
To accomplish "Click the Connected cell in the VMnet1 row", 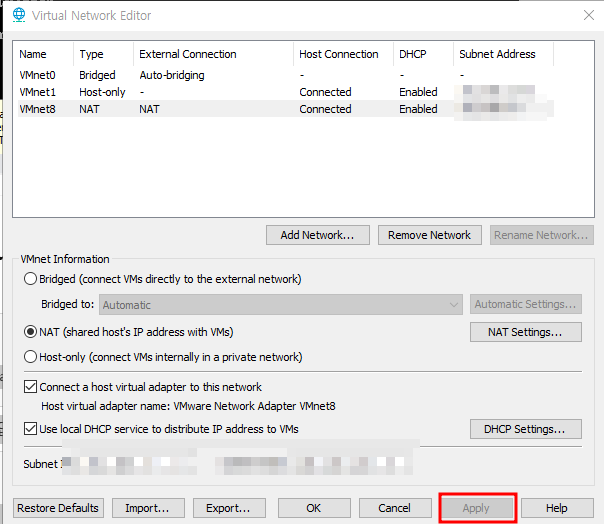I will tap(325, 92).
